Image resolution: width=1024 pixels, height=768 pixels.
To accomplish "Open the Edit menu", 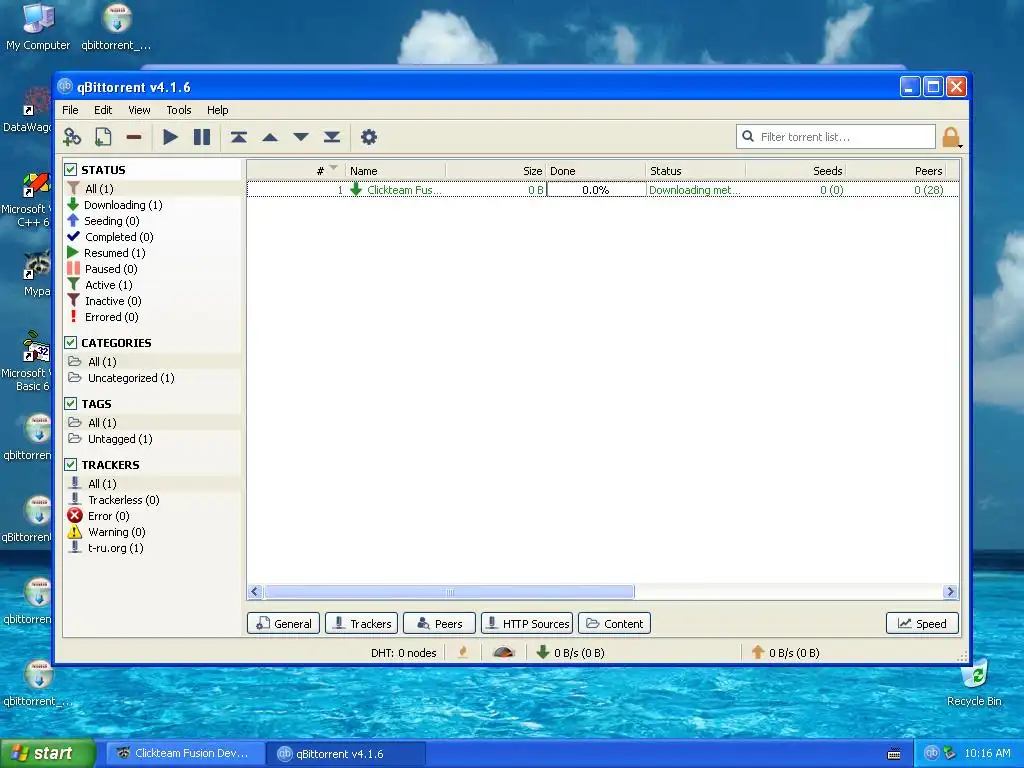I will 103,110.
